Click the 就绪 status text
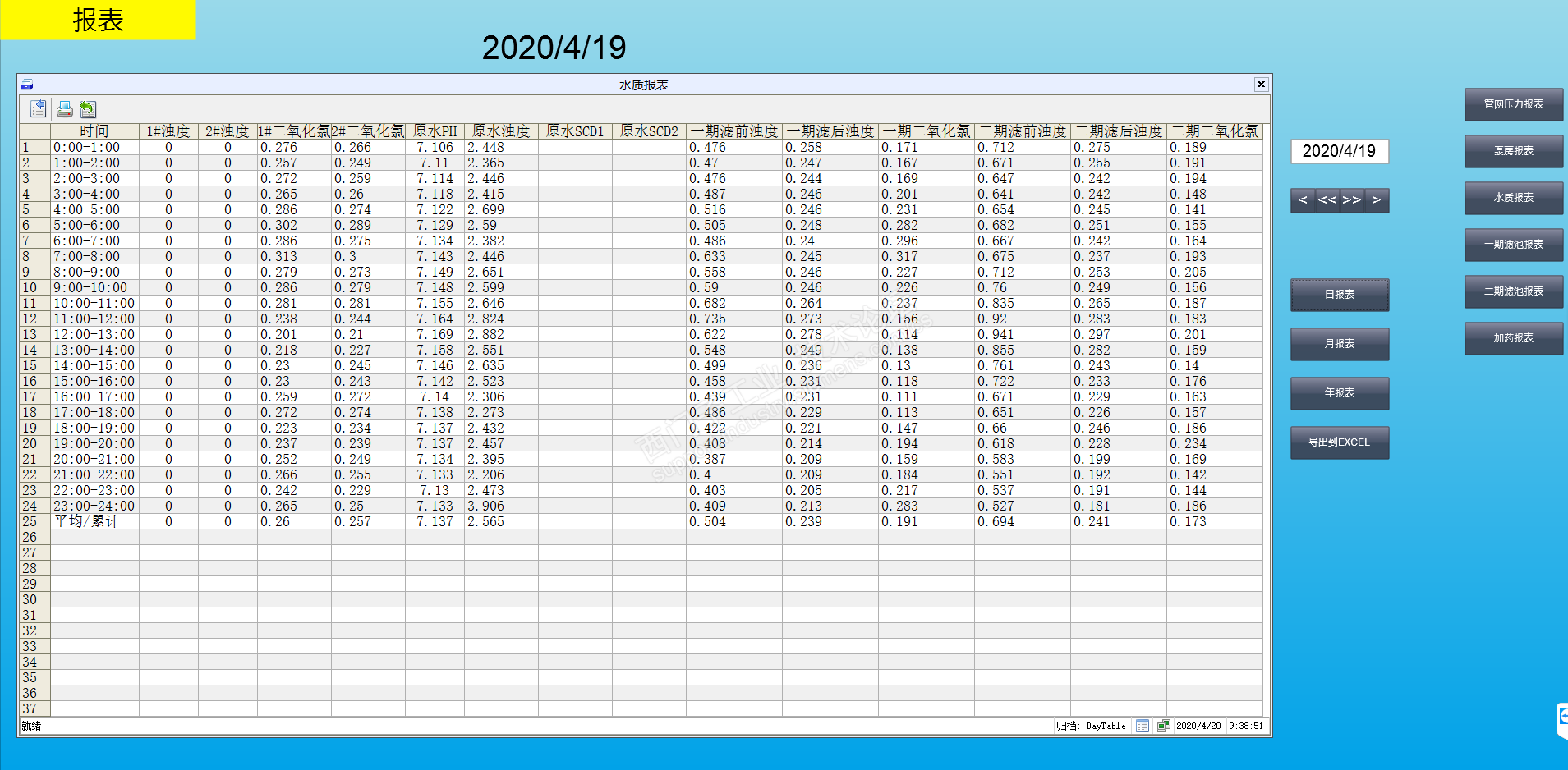The width and height of the screenshot is (1568, 770). coord(31,726)
